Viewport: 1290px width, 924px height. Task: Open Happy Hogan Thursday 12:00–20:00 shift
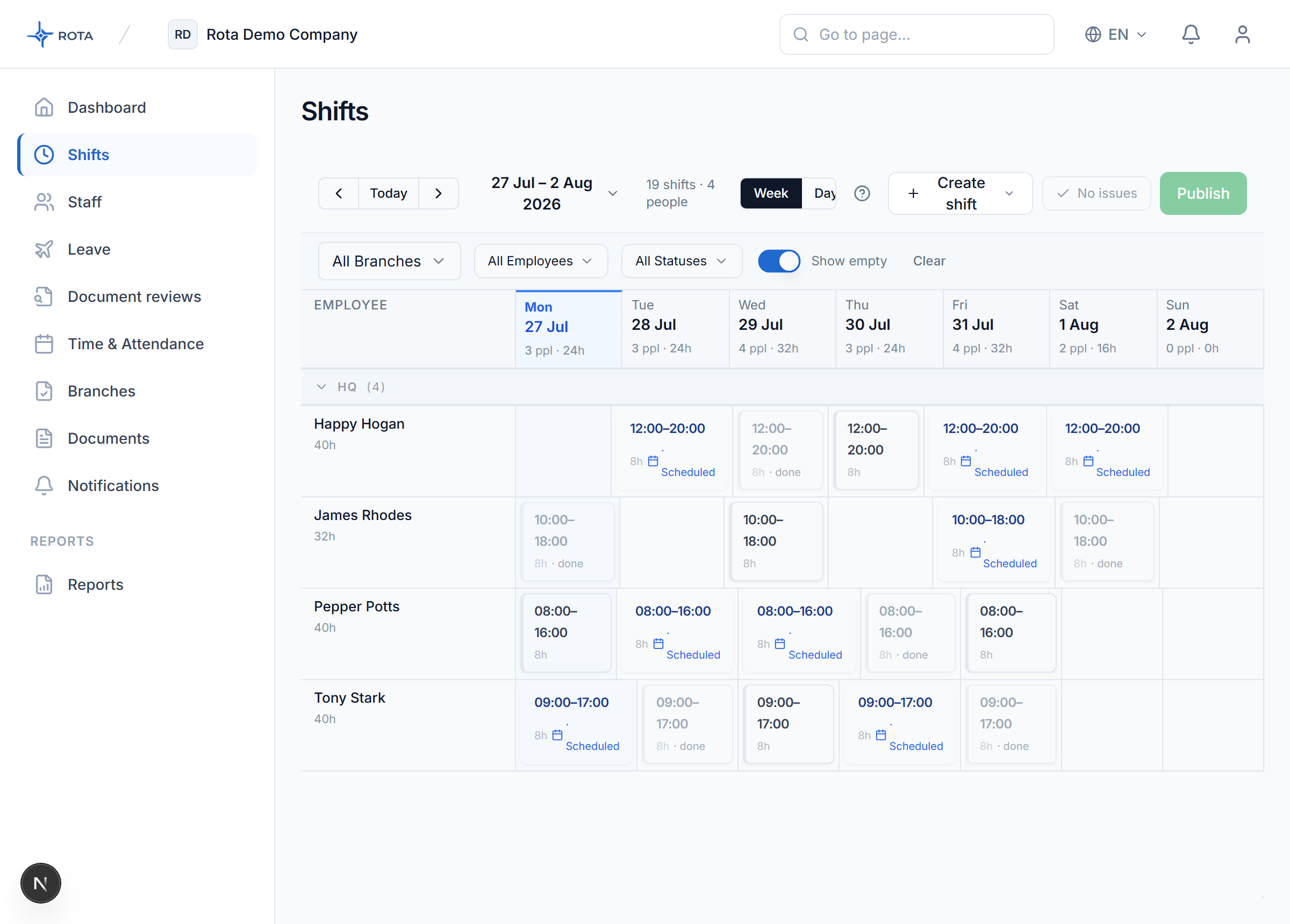click(876, 450)
